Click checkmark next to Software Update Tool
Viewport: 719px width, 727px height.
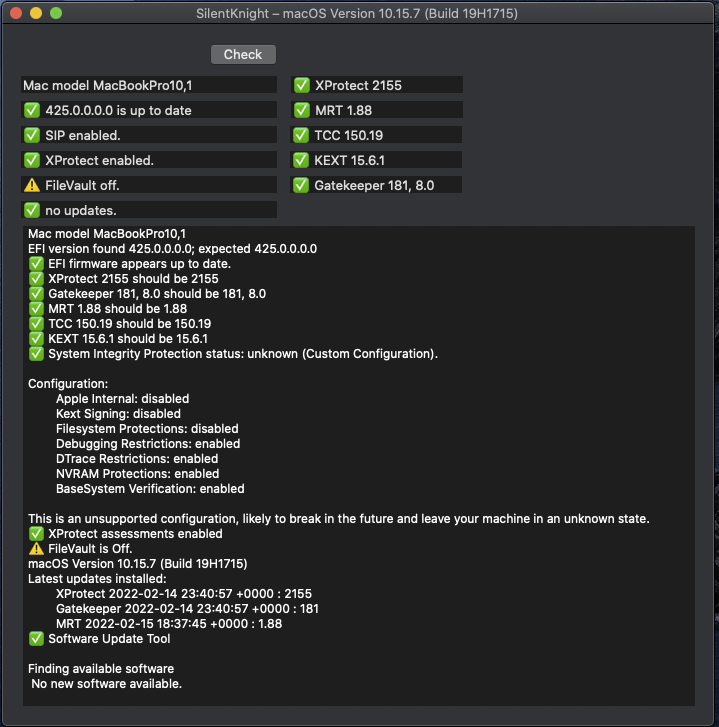[36, 639]
